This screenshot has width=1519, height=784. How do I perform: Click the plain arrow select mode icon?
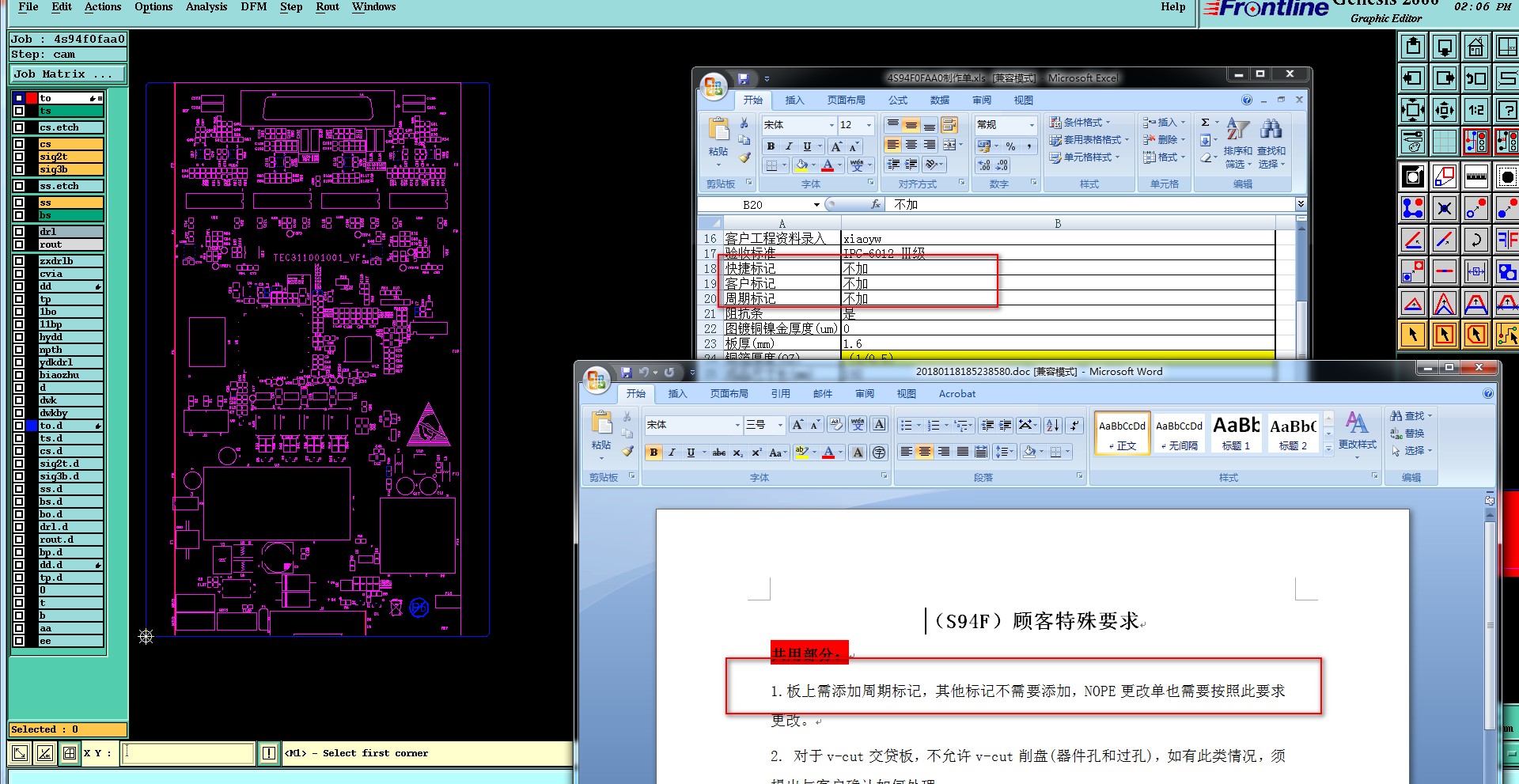tap(1413, 335)
